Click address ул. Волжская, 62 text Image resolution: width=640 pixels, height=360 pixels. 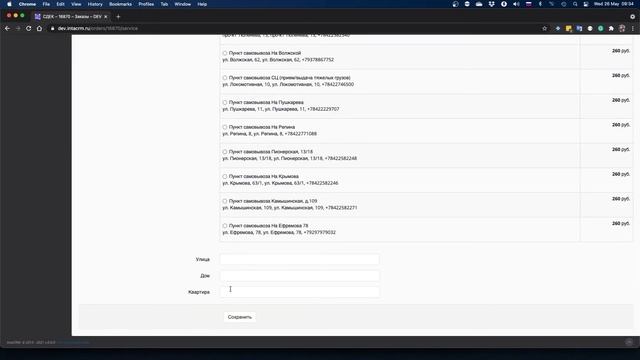coord(278,60)
